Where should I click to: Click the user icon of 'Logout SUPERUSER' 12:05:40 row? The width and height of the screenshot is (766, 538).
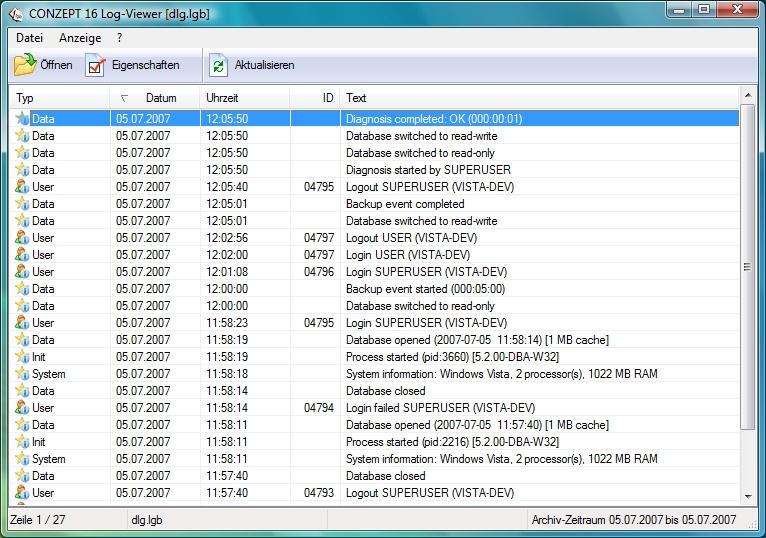click(x=22, y=187)
